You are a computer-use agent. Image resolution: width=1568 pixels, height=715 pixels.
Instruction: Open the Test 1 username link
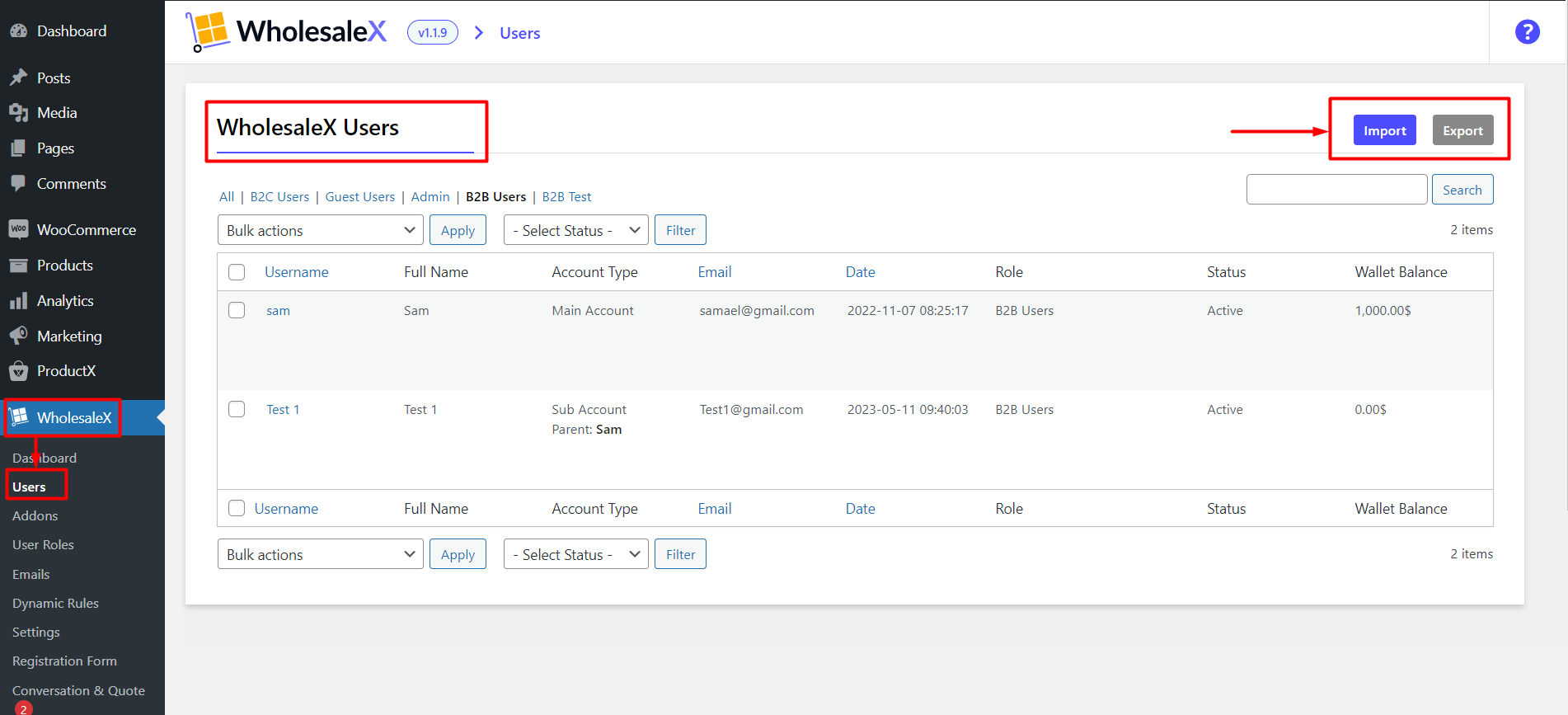(283, 409)
